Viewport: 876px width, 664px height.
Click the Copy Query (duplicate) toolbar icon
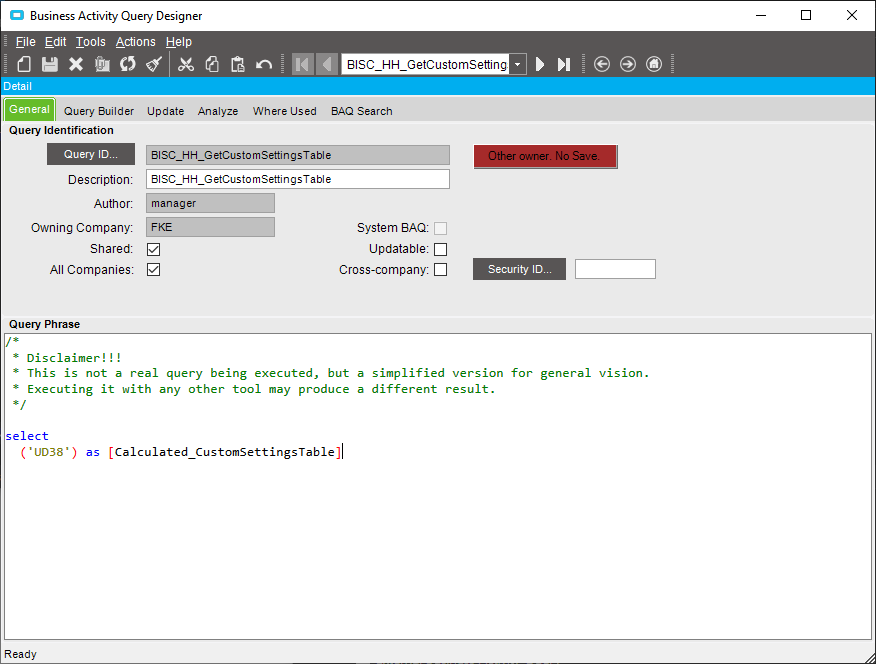click(102, 64)
